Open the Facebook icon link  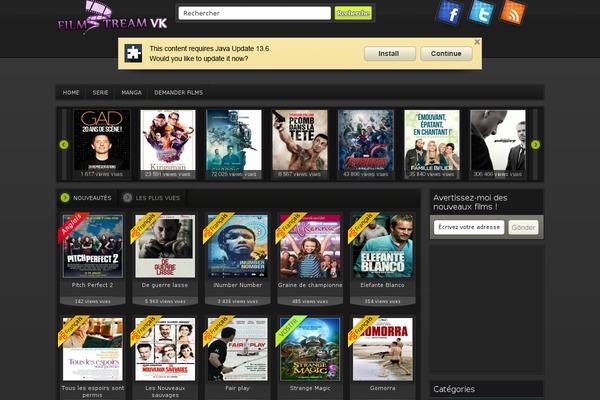click(x=450, y=13)
